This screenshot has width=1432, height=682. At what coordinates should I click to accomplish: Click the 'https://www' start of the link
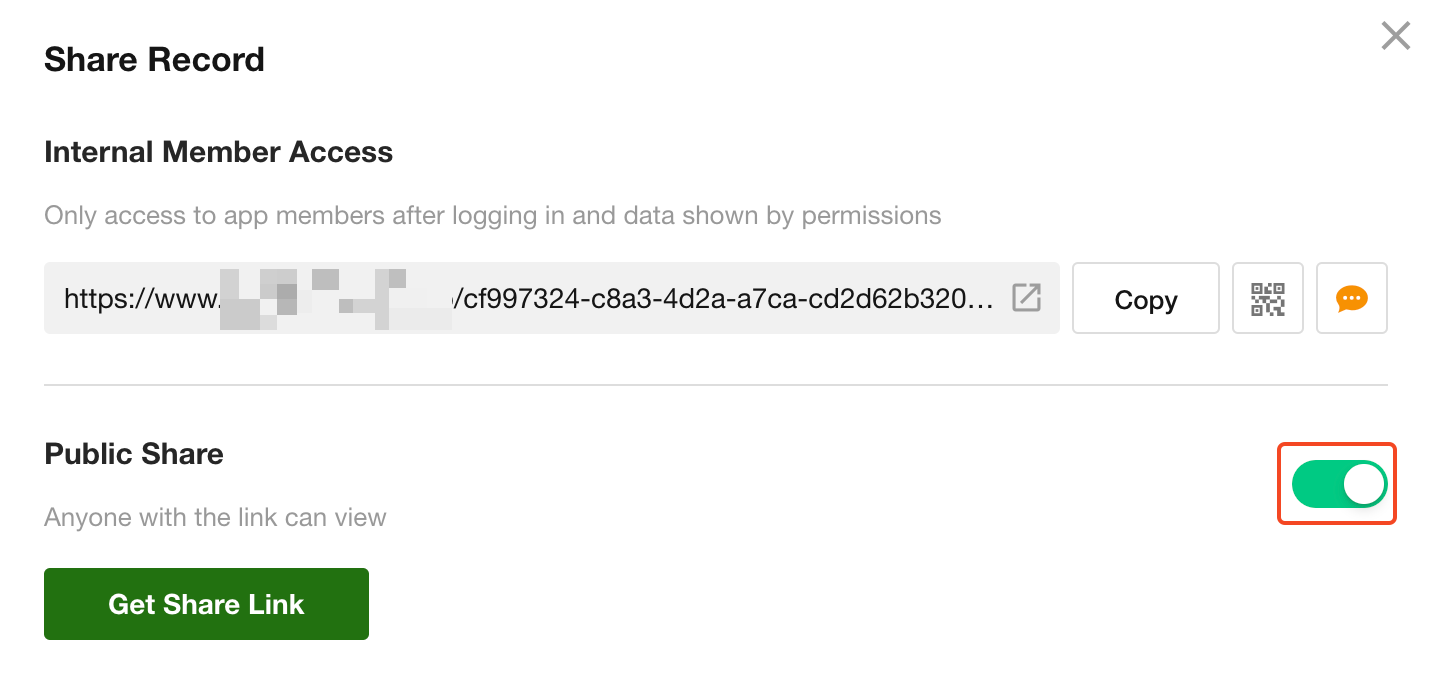tap(140, 299)
